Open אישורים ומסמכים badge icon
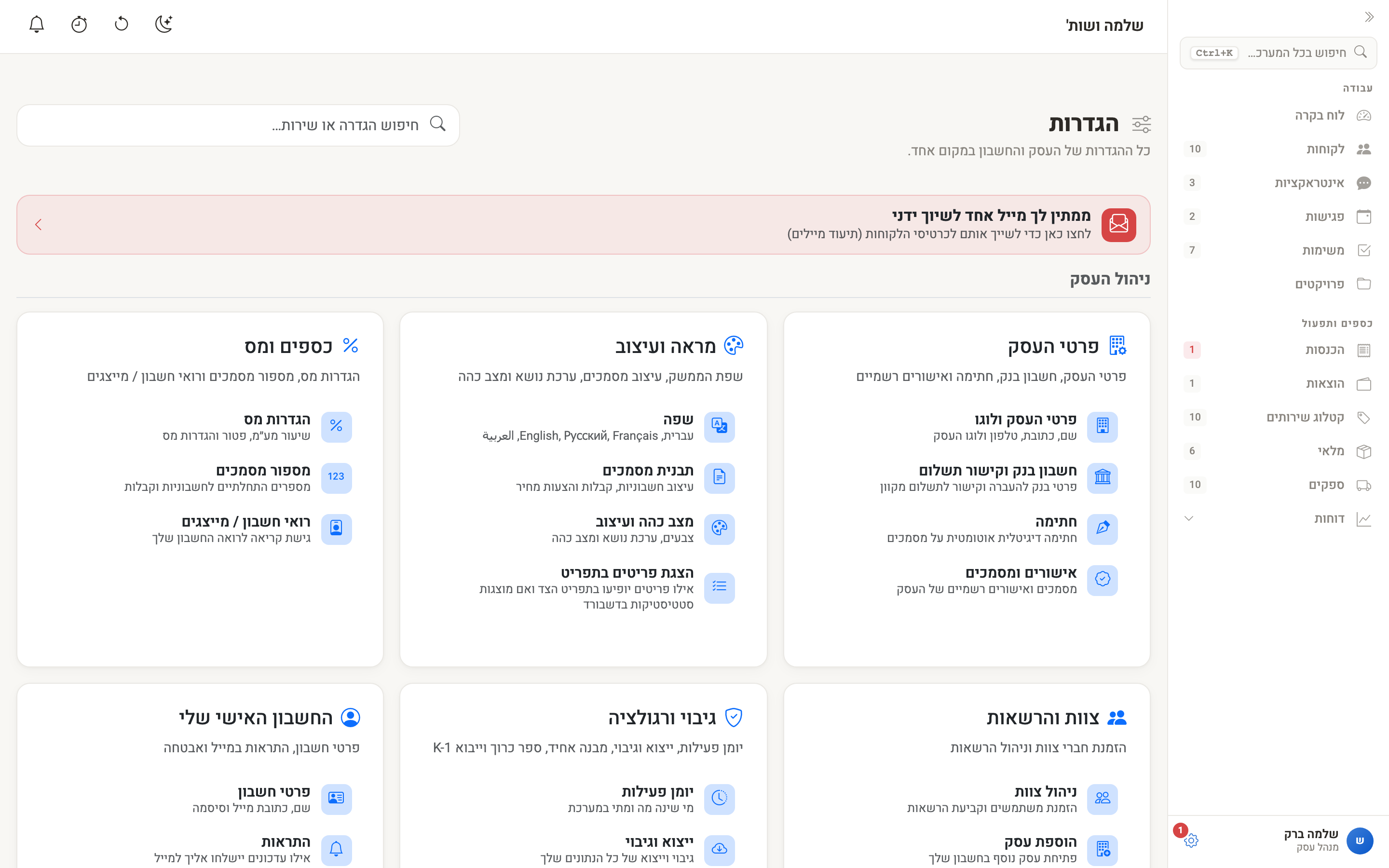Image resolution: width=1389 pixels, height=868 pixels. pos(1102,580)
